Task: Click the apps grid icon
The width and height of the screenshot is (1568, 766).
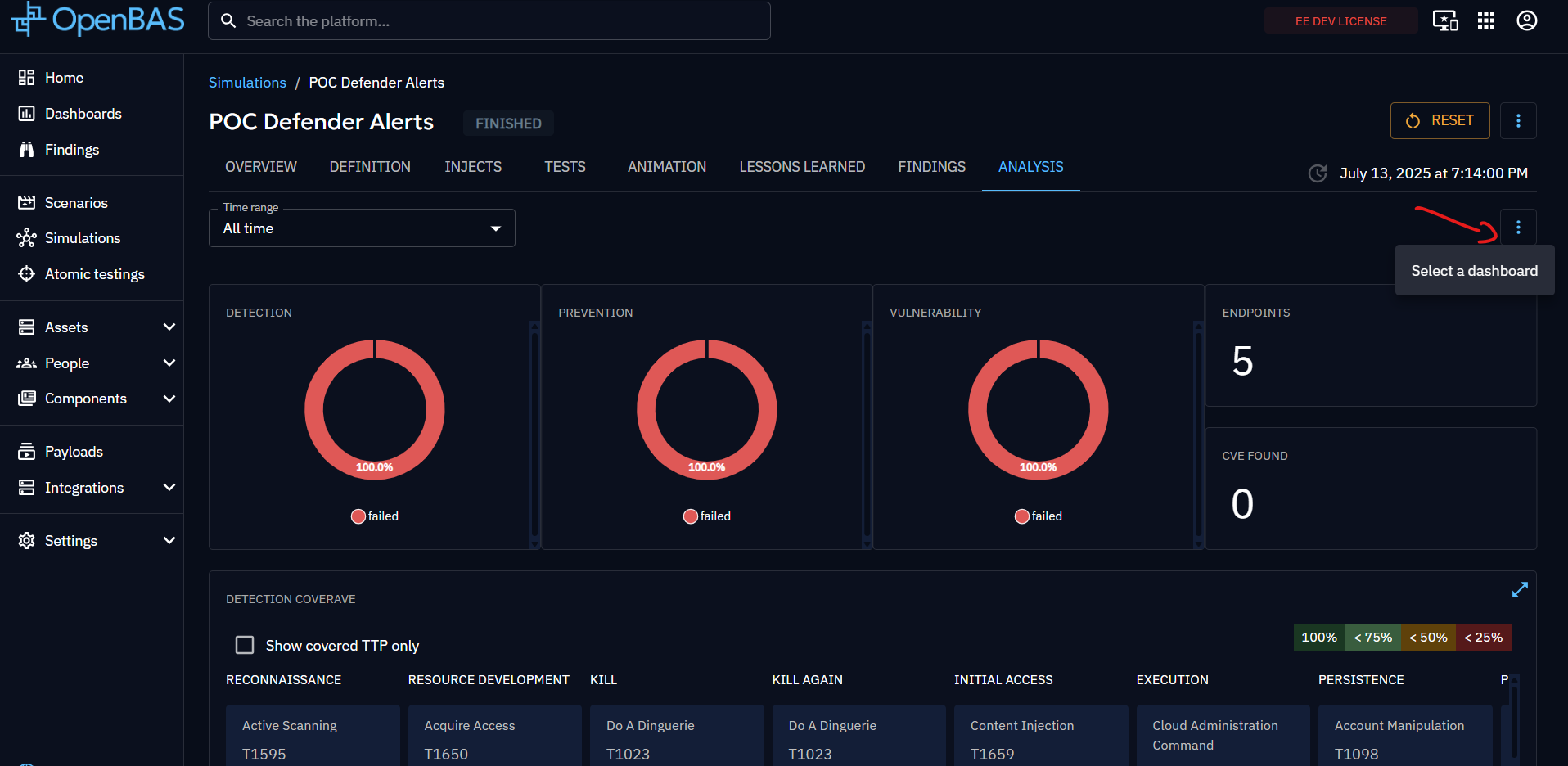Action: point(1486,20)
